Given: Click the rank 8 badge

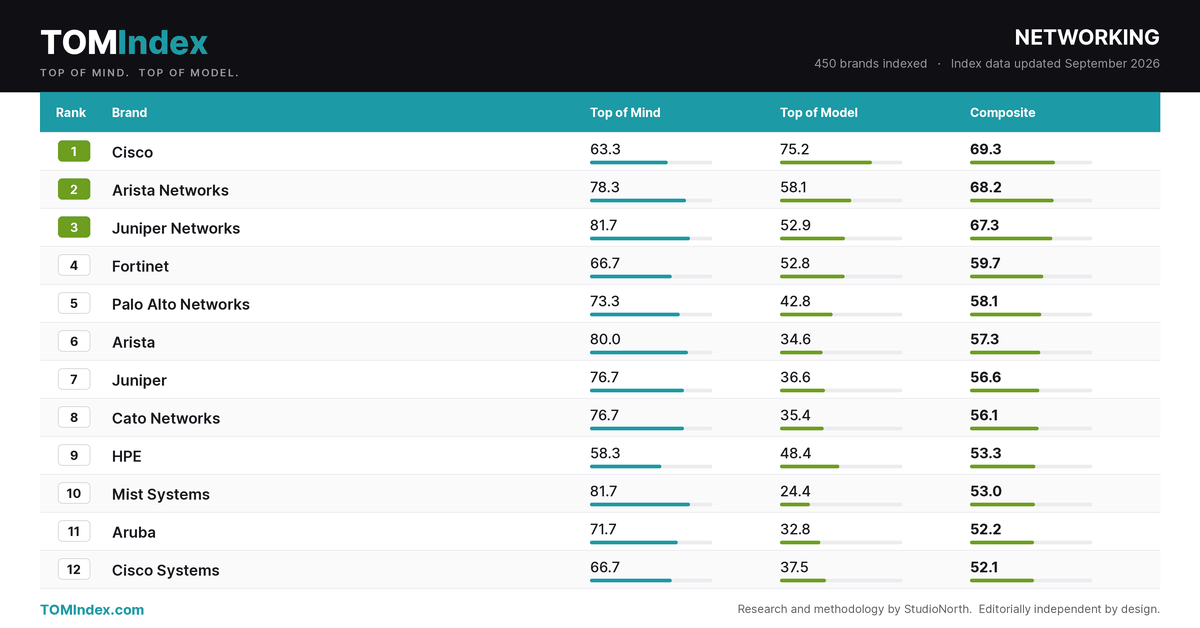Looking at the screenshot, I should (74, 418).
